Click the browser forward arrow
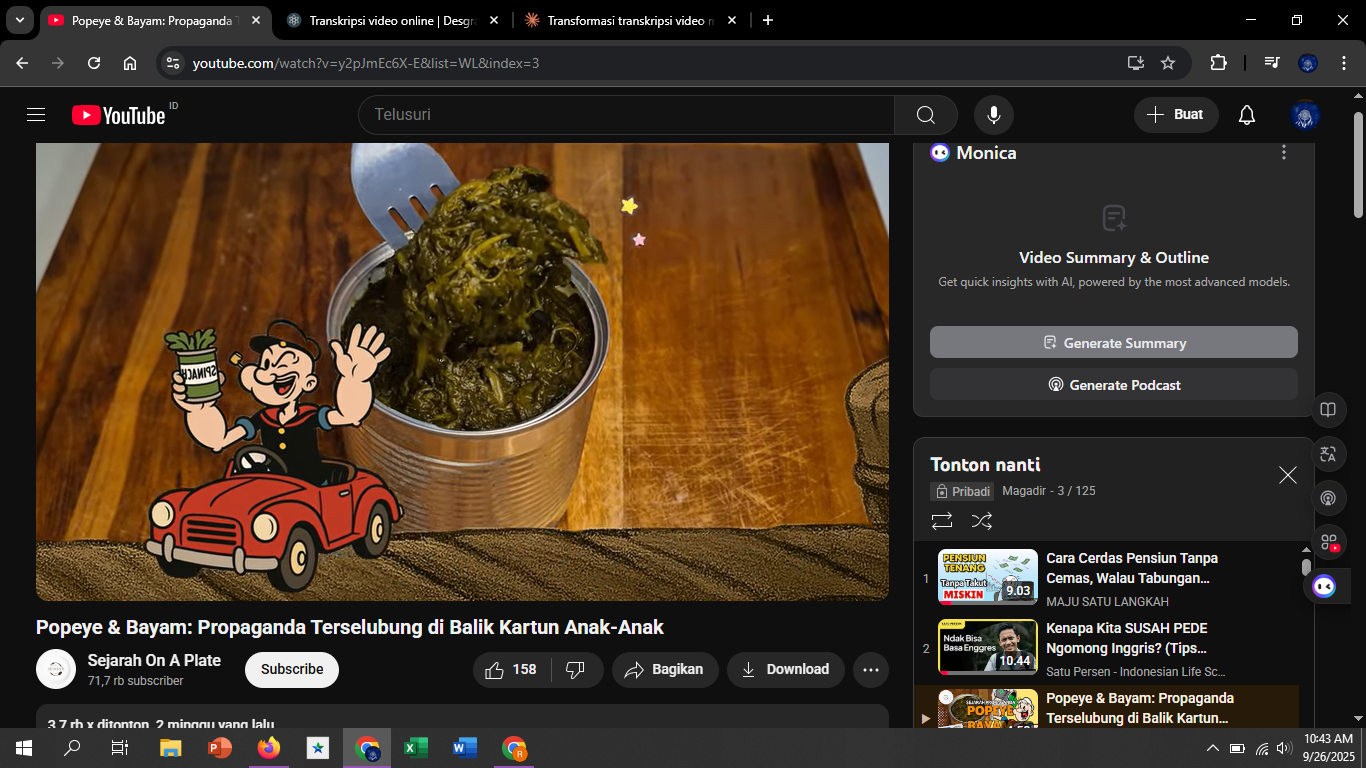Image resolution: width=1366 pixels, height=768 pixels. click(58, 63)
